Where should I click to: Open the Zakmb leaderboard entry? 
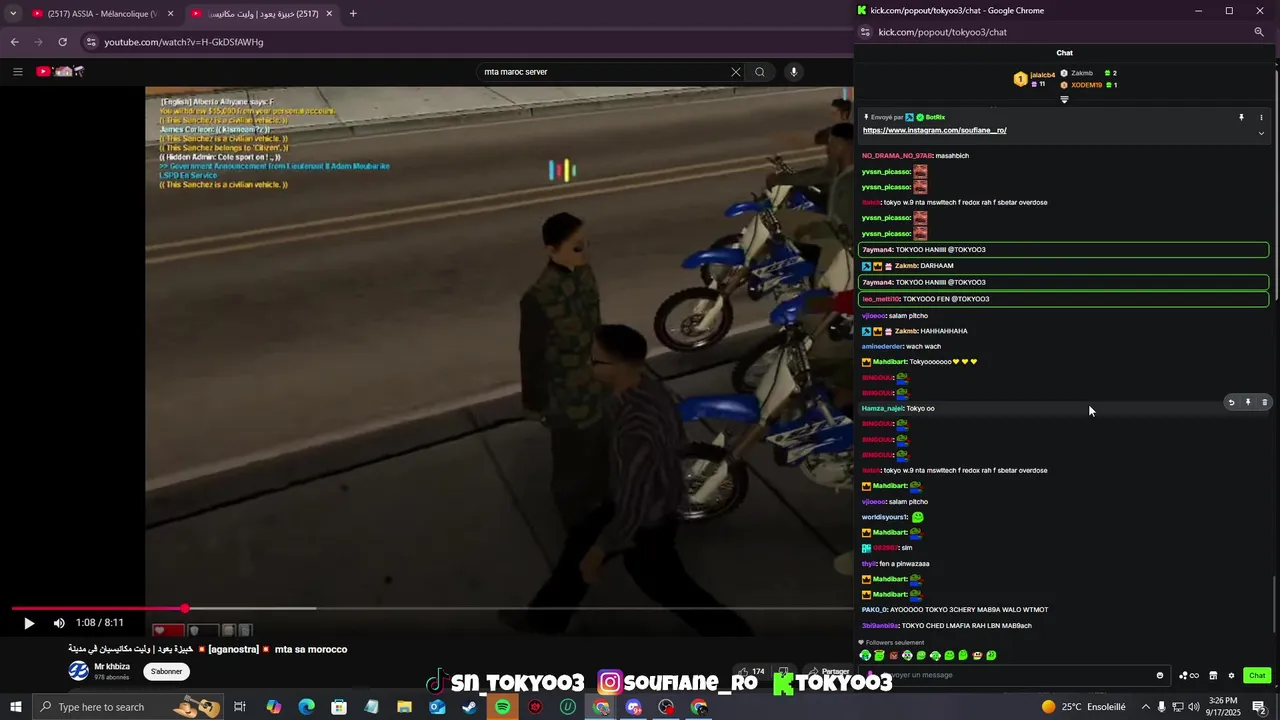[x=1088, y=73]
